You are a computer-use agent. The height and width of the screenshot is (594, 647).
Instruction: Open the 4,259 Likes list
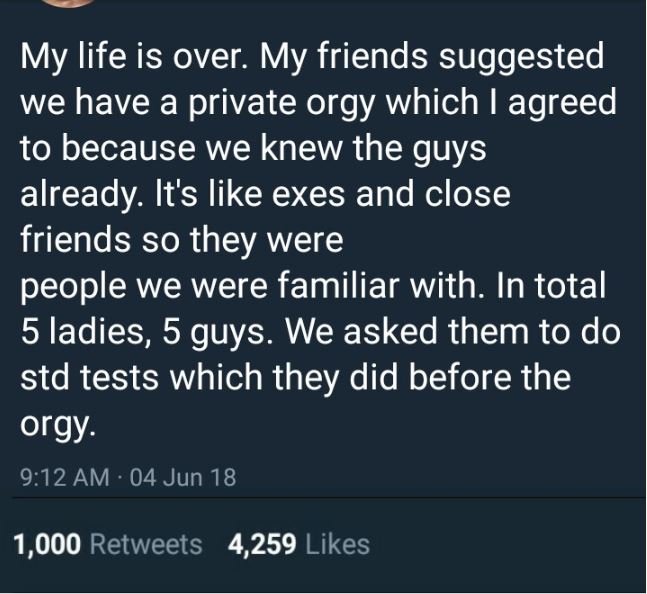pos(298,544)
